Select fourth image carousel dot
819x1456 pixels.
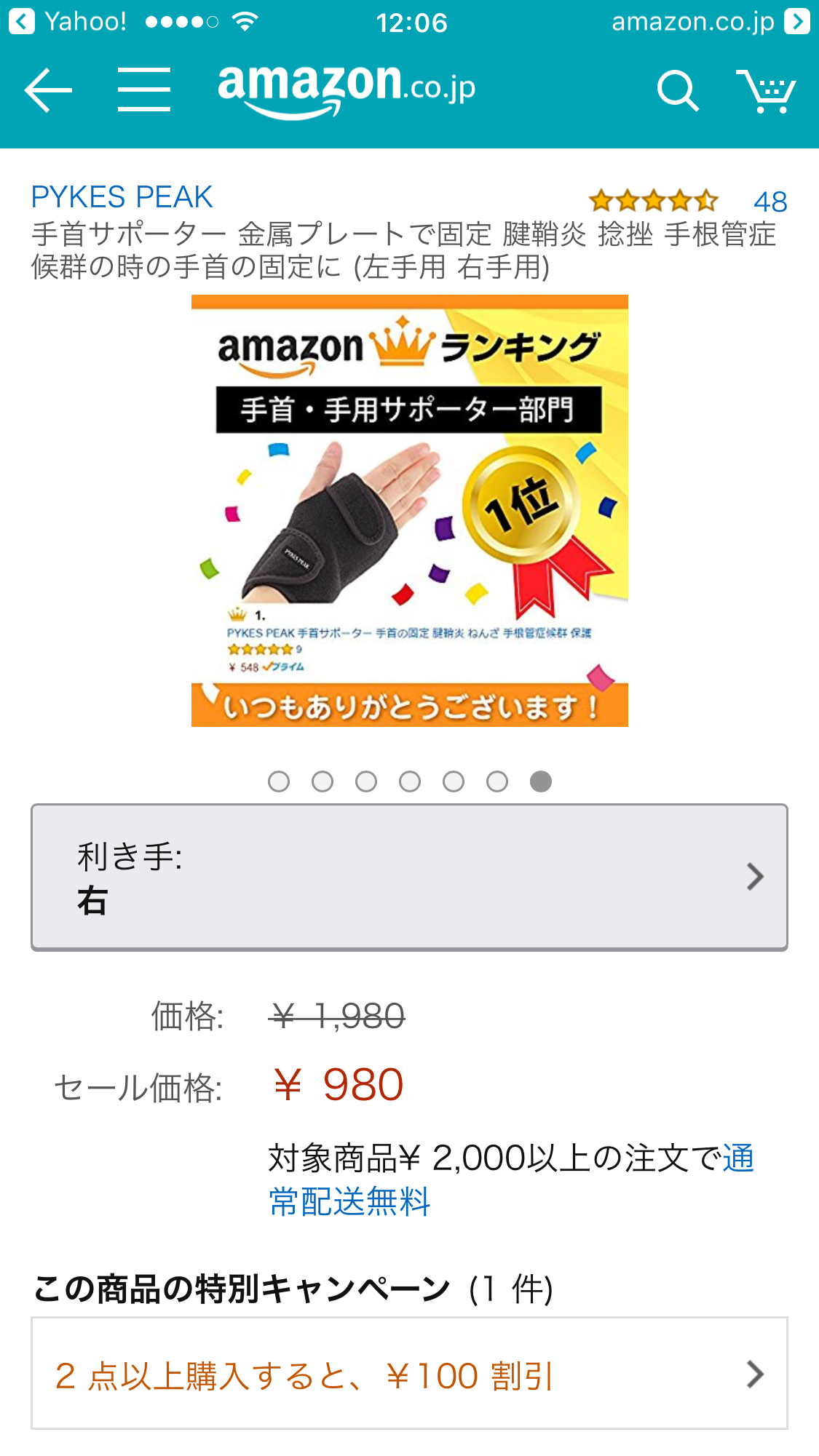click(410, 781)
